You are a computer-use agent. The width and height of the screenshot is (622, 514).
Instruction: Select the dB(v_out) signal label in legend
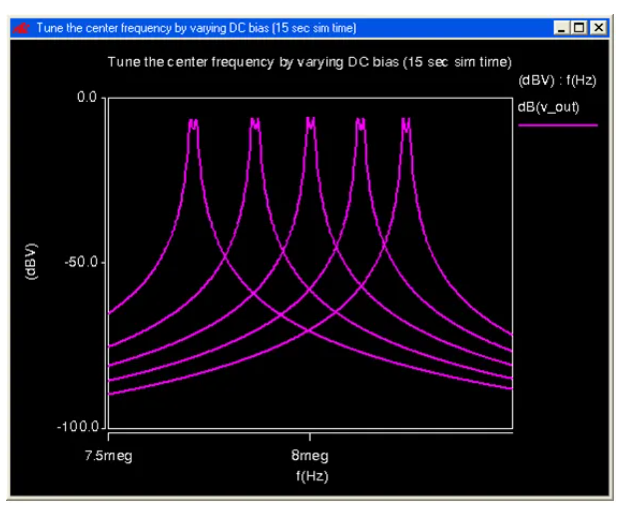pyautogui.click(x=548, y=107)
